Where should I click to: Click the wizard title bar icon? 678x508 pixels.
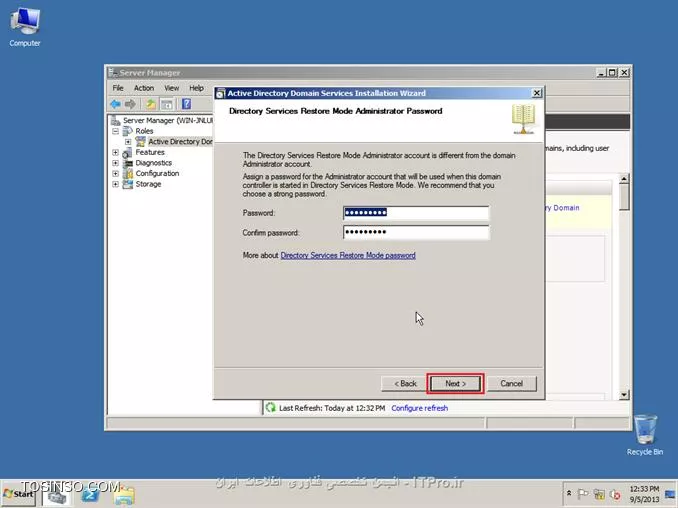[221, 93]
